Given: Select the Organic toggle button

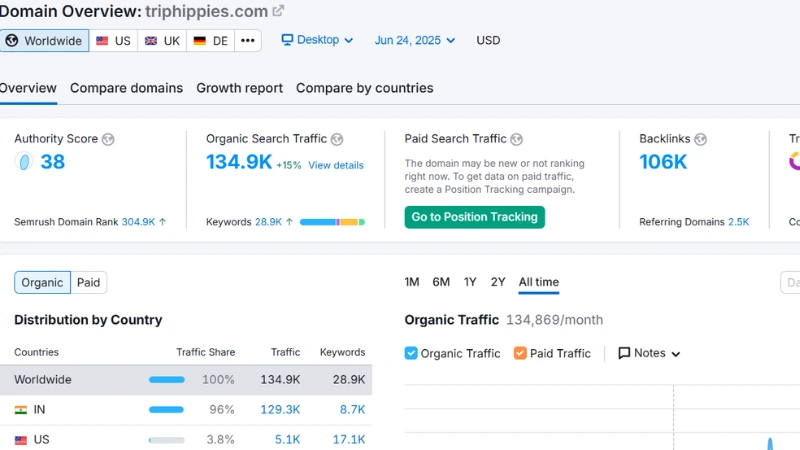Looking at the screenshot, I should pyautogui.click(x=42, y=283).
